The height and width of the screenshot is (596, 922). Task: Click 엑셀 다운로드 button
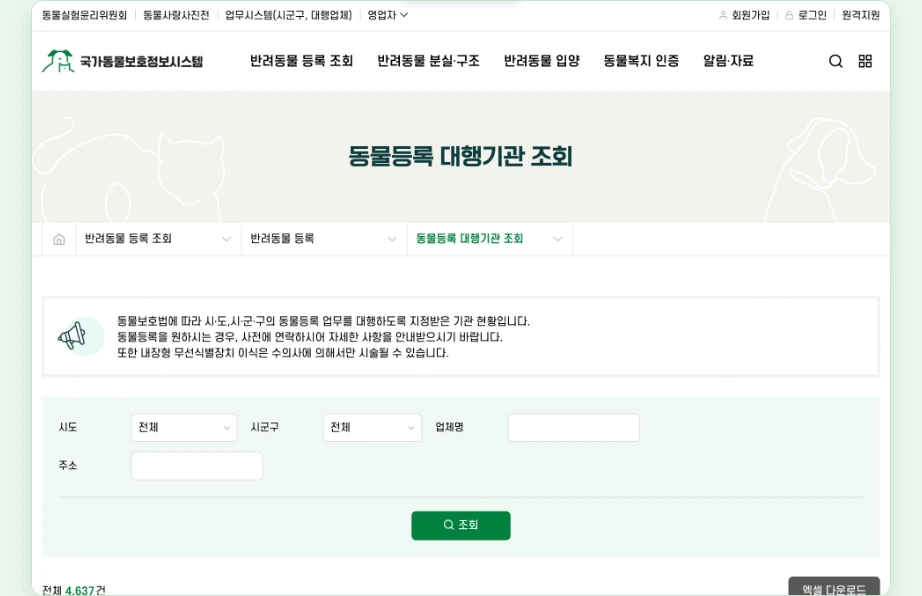834,587
